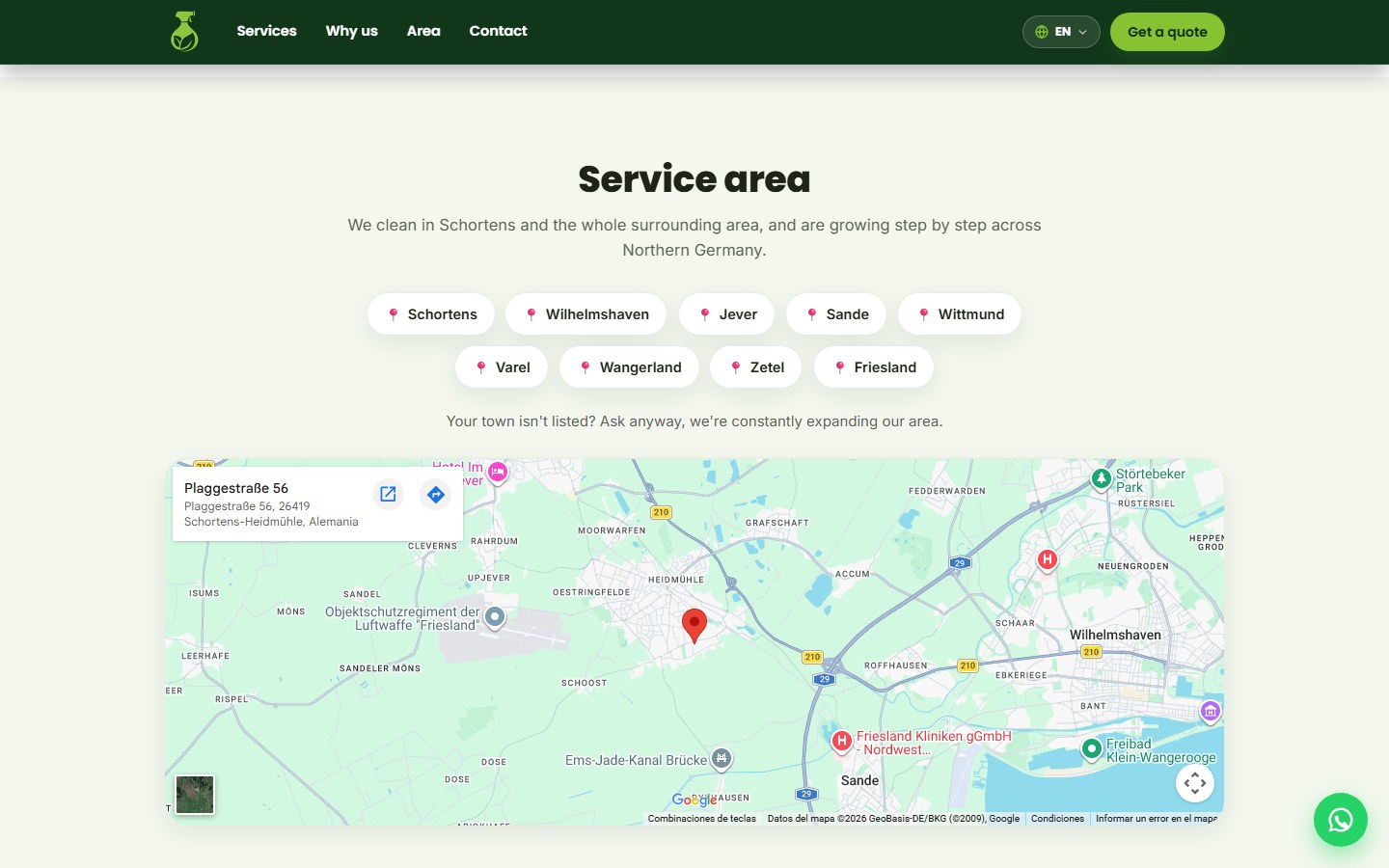Click the Get a quote button
This screenshot has width=1389, height=868.
coord(1167,32)
